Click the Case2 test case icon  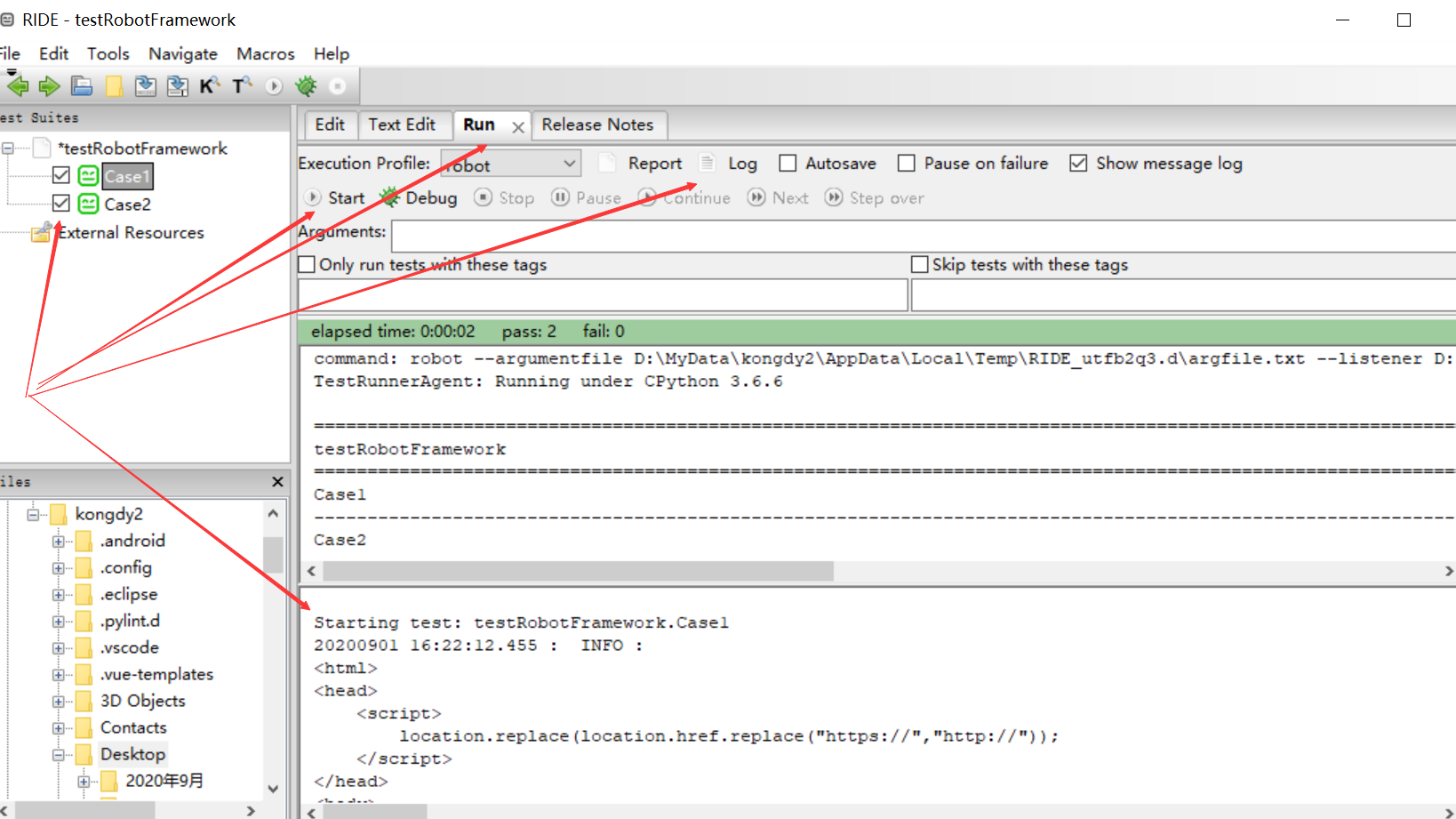(x=88, y=204)
